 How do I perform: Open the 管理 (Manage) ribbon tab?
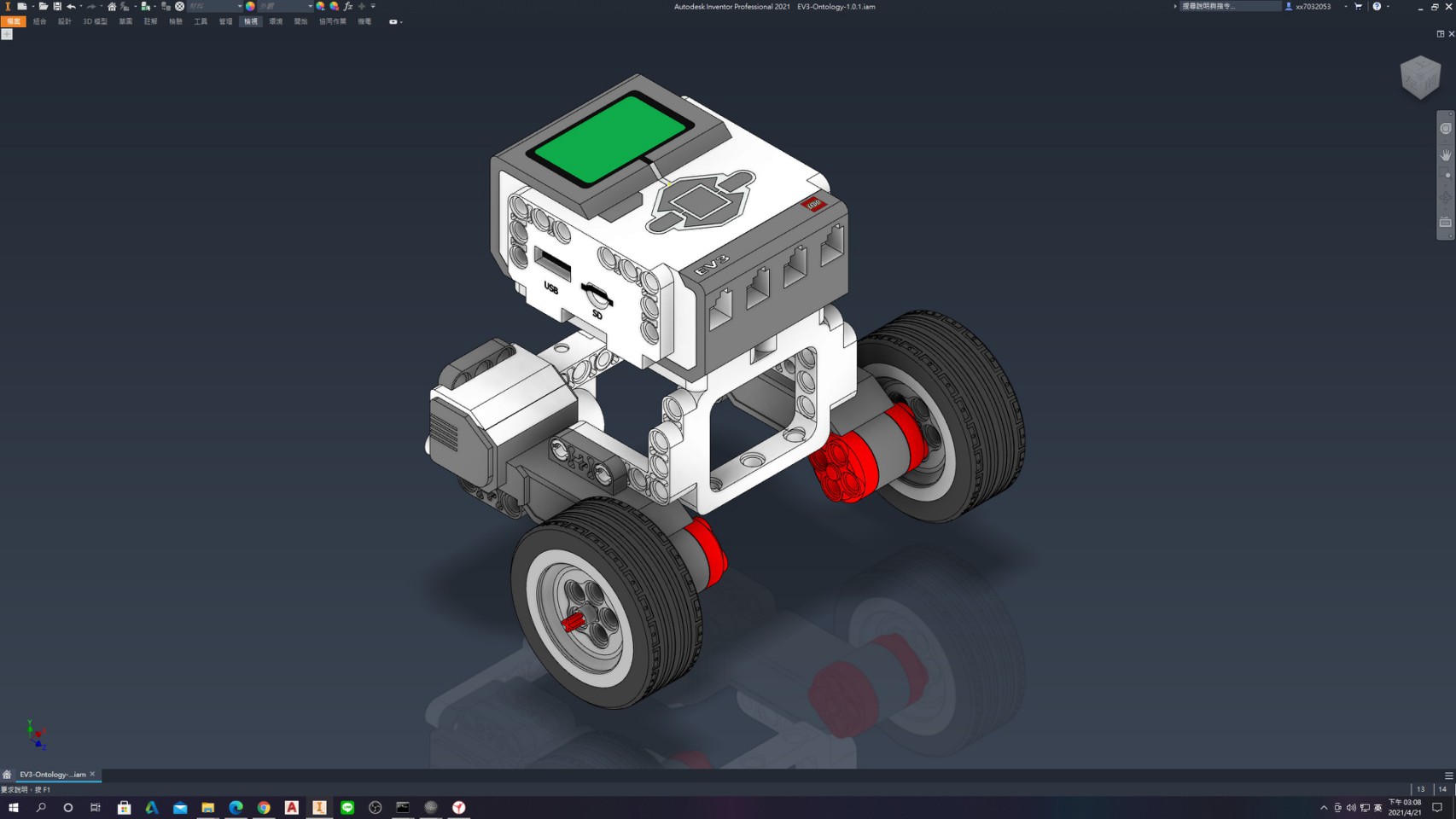click(x=225, y=21)
